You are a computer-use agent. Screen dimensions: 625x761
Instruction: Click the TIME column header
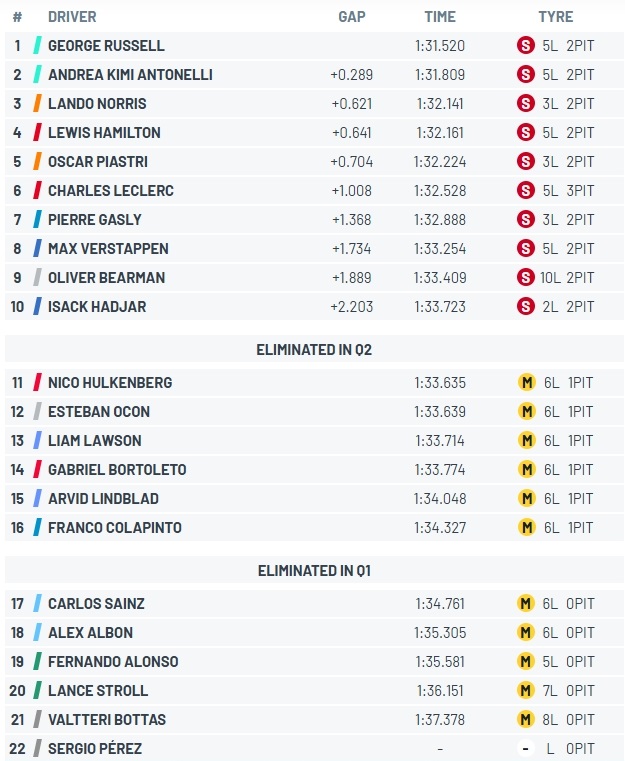[440, 17]
